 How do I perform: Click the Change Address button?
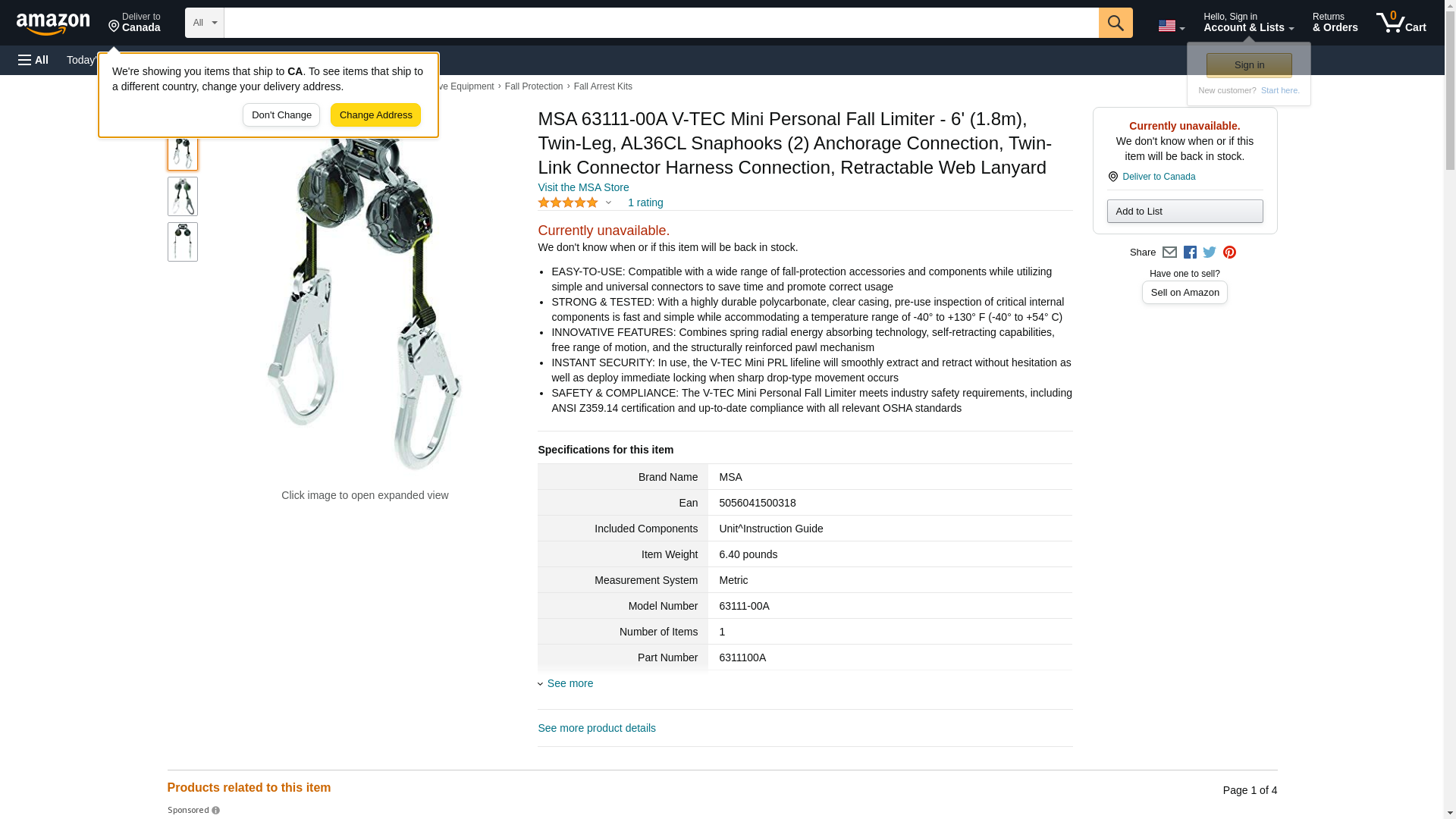tap(375, 115)
